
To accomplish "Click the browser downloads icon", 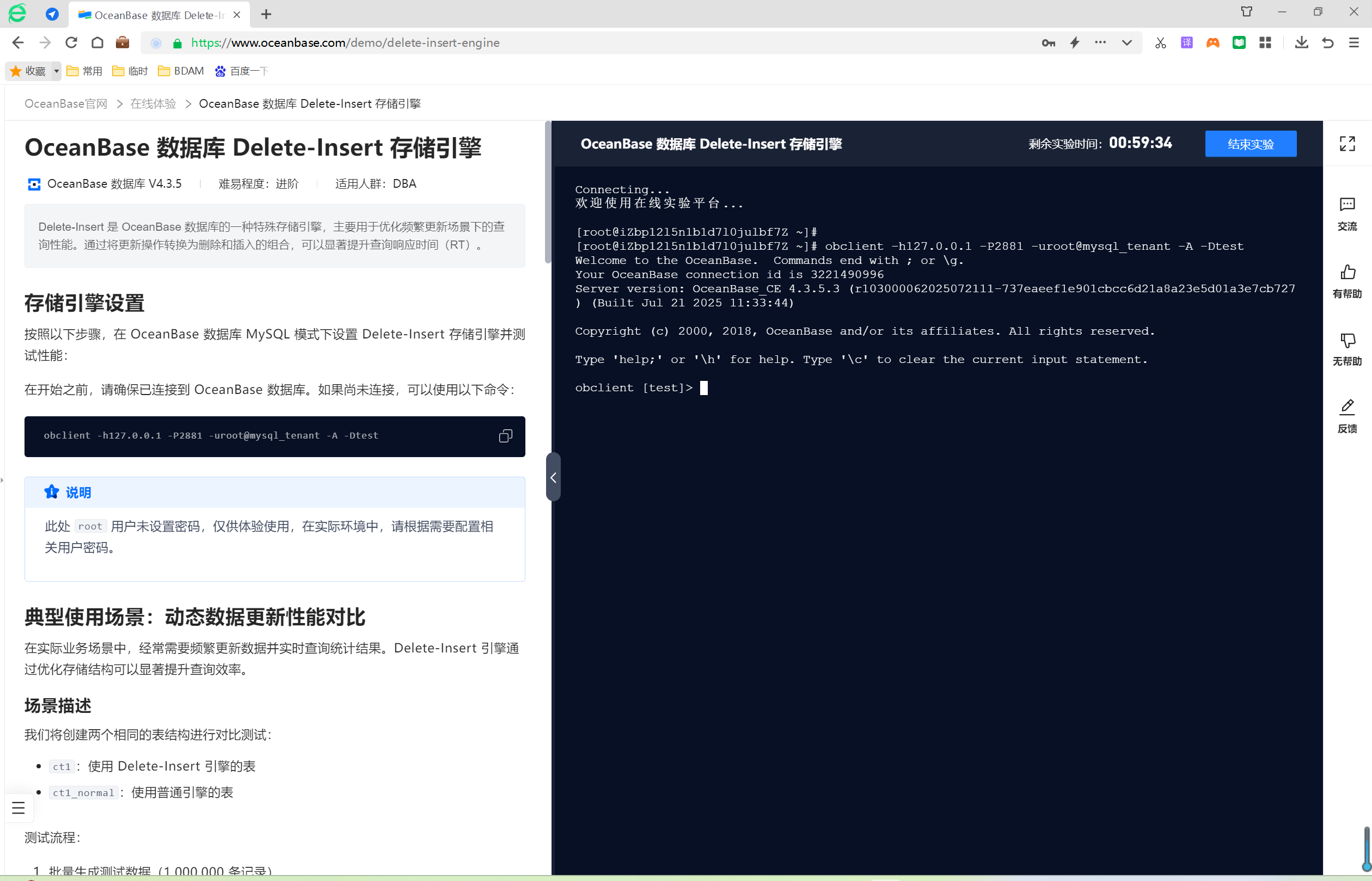I will coord(1301,43).
